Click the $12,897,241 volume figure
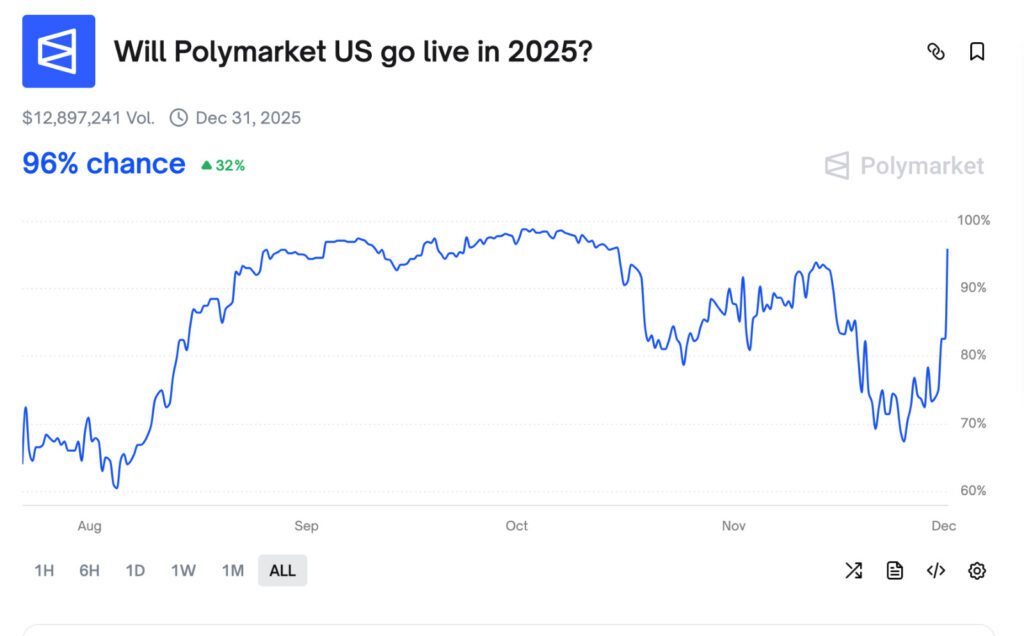 click(90, 117)
